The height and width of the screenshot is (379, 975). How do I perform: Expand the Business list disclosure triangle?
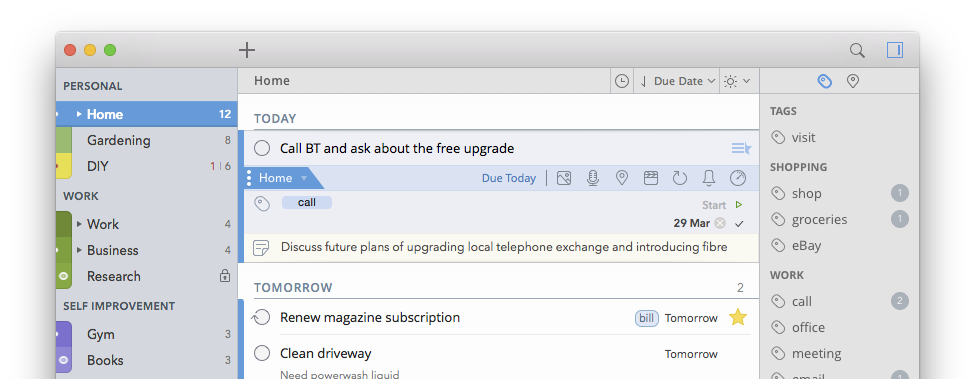pos(79,250)
